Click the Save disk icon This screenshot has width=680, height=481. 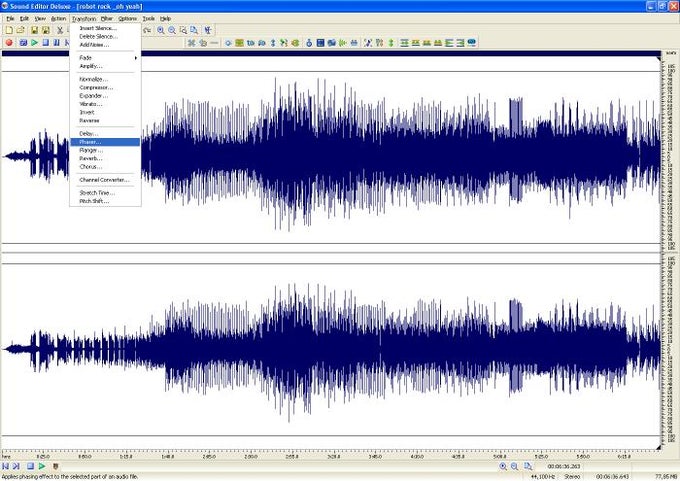pos(34,30)
